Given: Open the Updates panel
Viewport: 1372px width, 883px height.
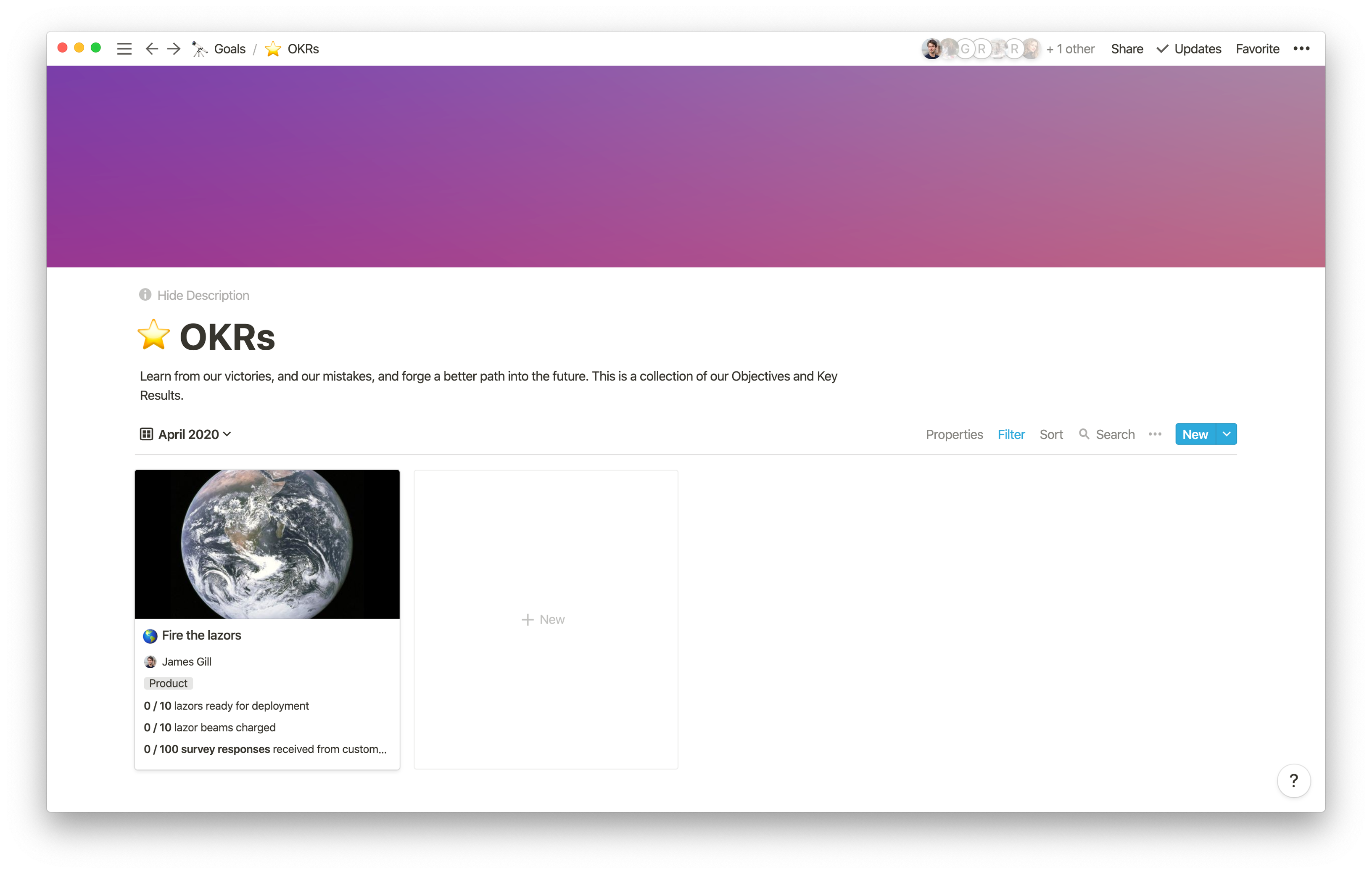Looking at the screenshot, I should (1189, 49).
